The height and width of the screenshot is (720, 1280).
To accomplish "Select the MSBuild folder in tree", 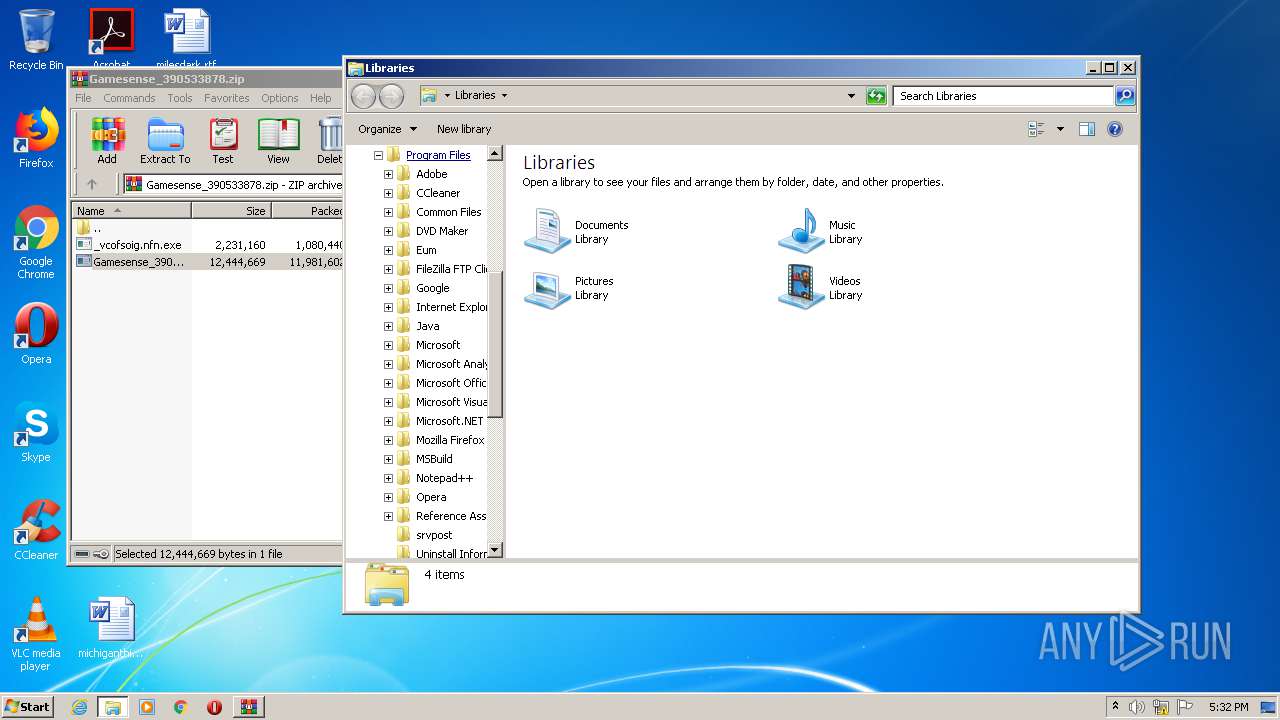I will tap(434, 459).
